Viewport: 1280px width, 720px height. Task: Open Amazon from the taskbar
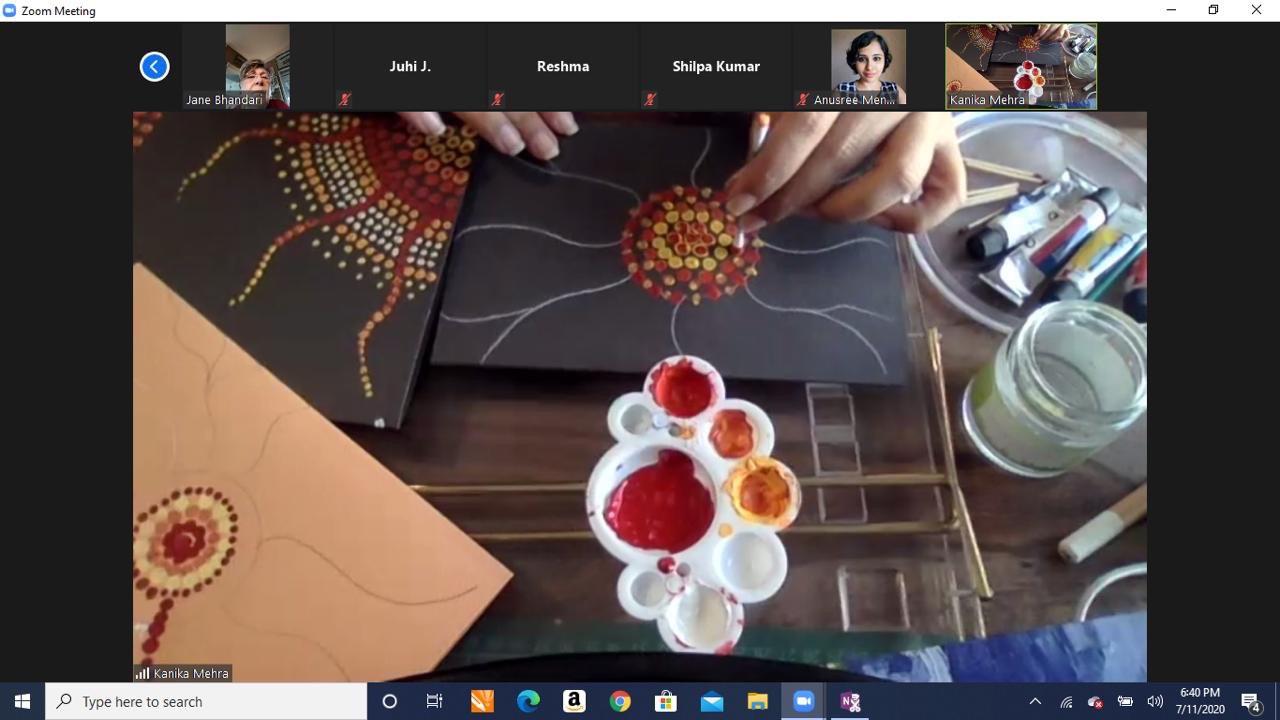tap(574, 701)
